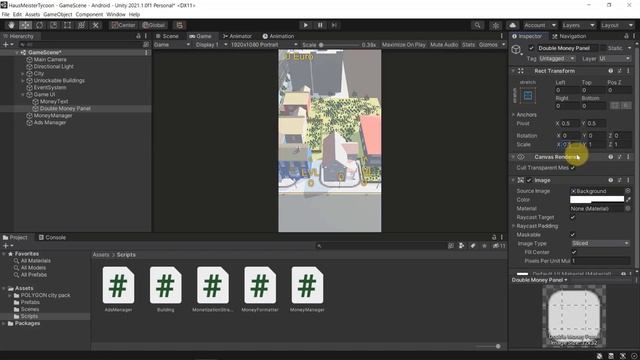Pause the game playback

320,25
